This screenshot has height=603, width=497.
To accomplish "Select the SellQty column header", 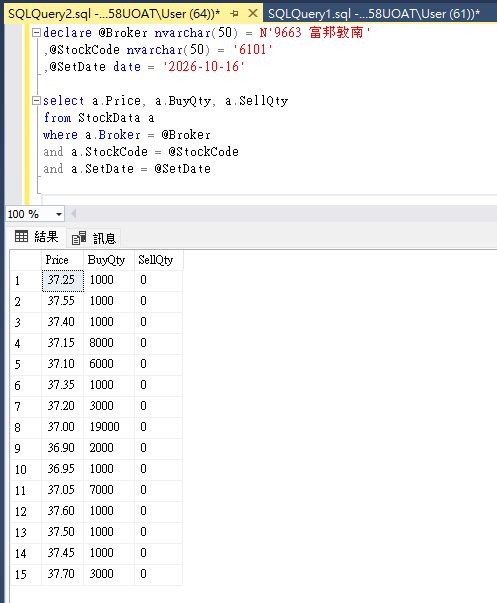I will (158, 260).
